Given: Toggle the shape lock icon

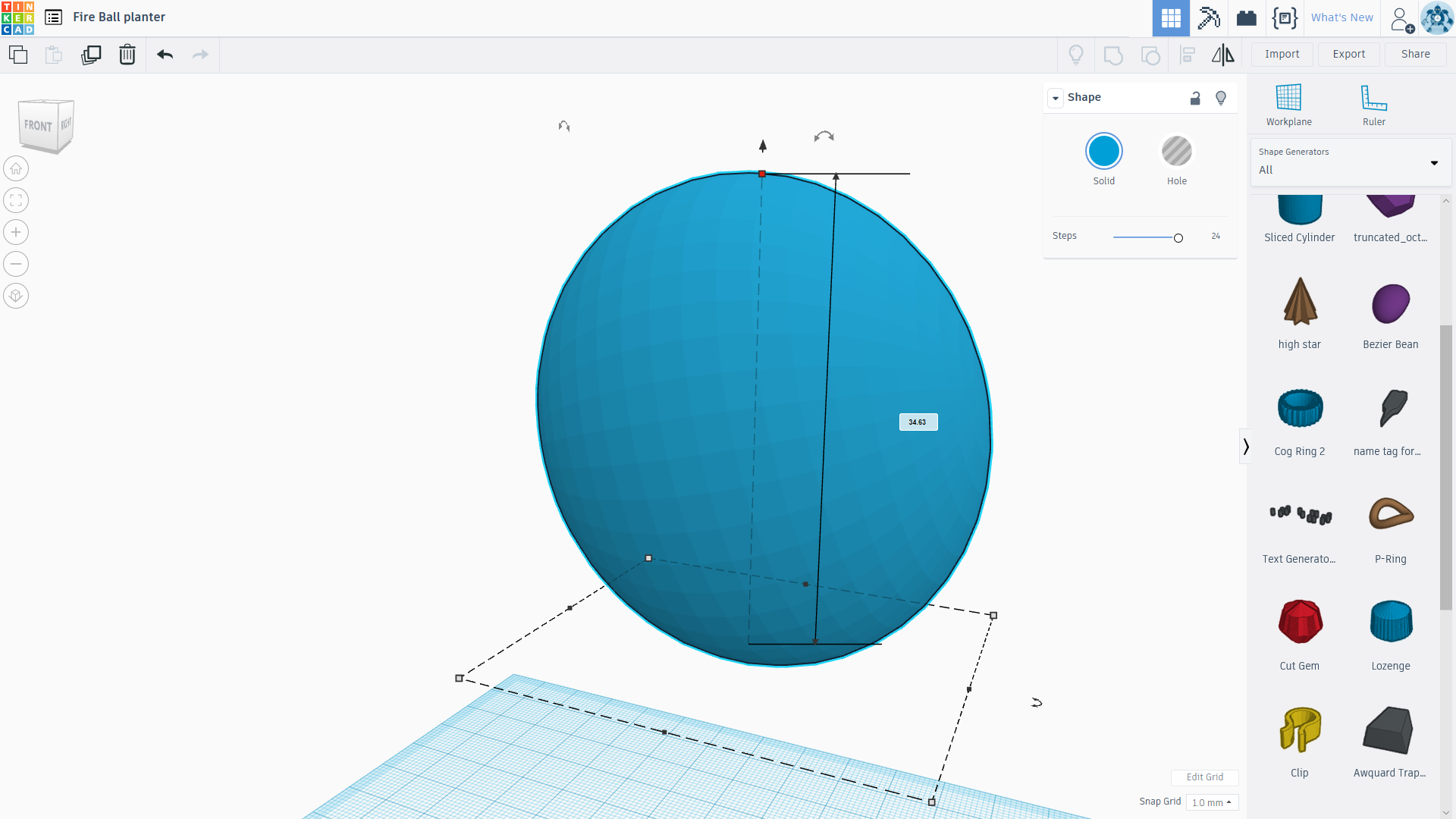Looking at the screenshot, I should coord(1195,98).
